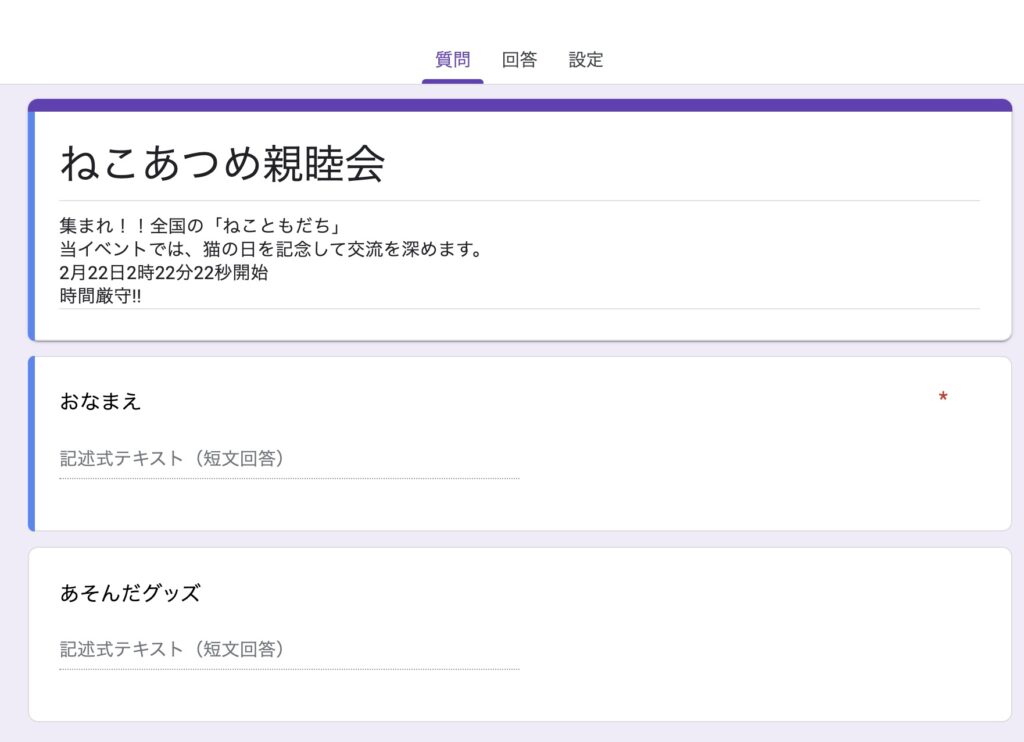The width and height of the screenshot is (1024, 742).
Task: Click the red required asterisk on おなまえ
Action: tap(943, 397)
